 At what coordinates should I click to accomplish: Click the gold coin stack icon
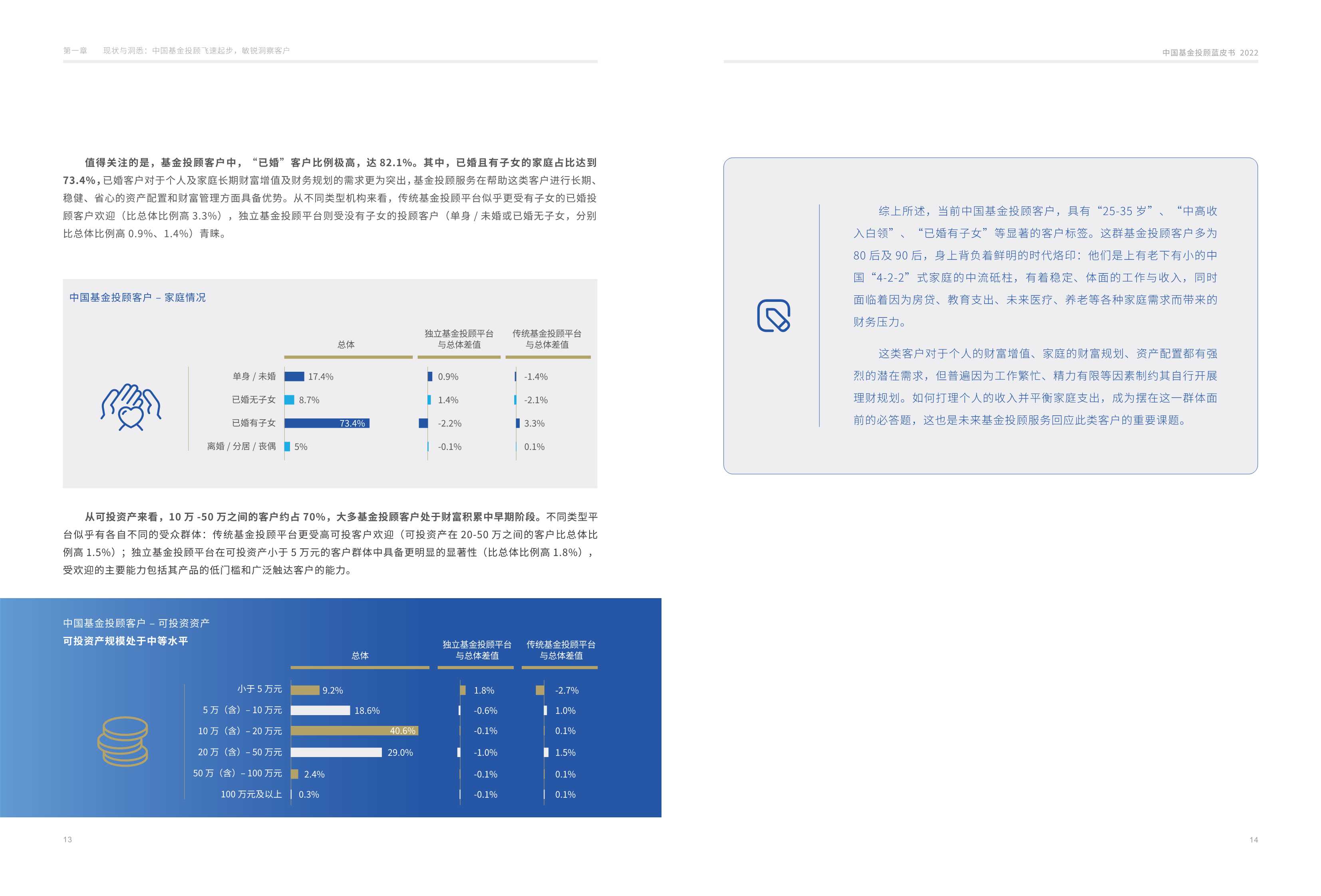(x=123, y=741)
